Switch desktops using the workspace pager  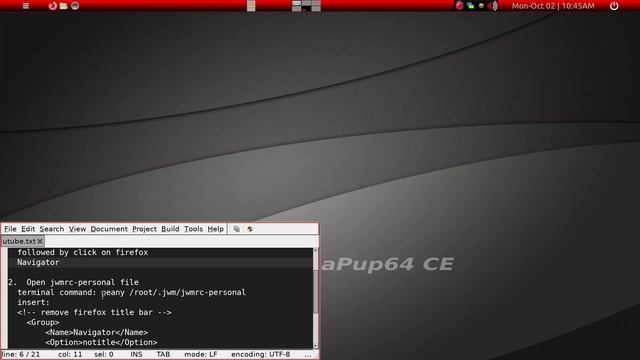pyautogui.click(x=307, y=6)
